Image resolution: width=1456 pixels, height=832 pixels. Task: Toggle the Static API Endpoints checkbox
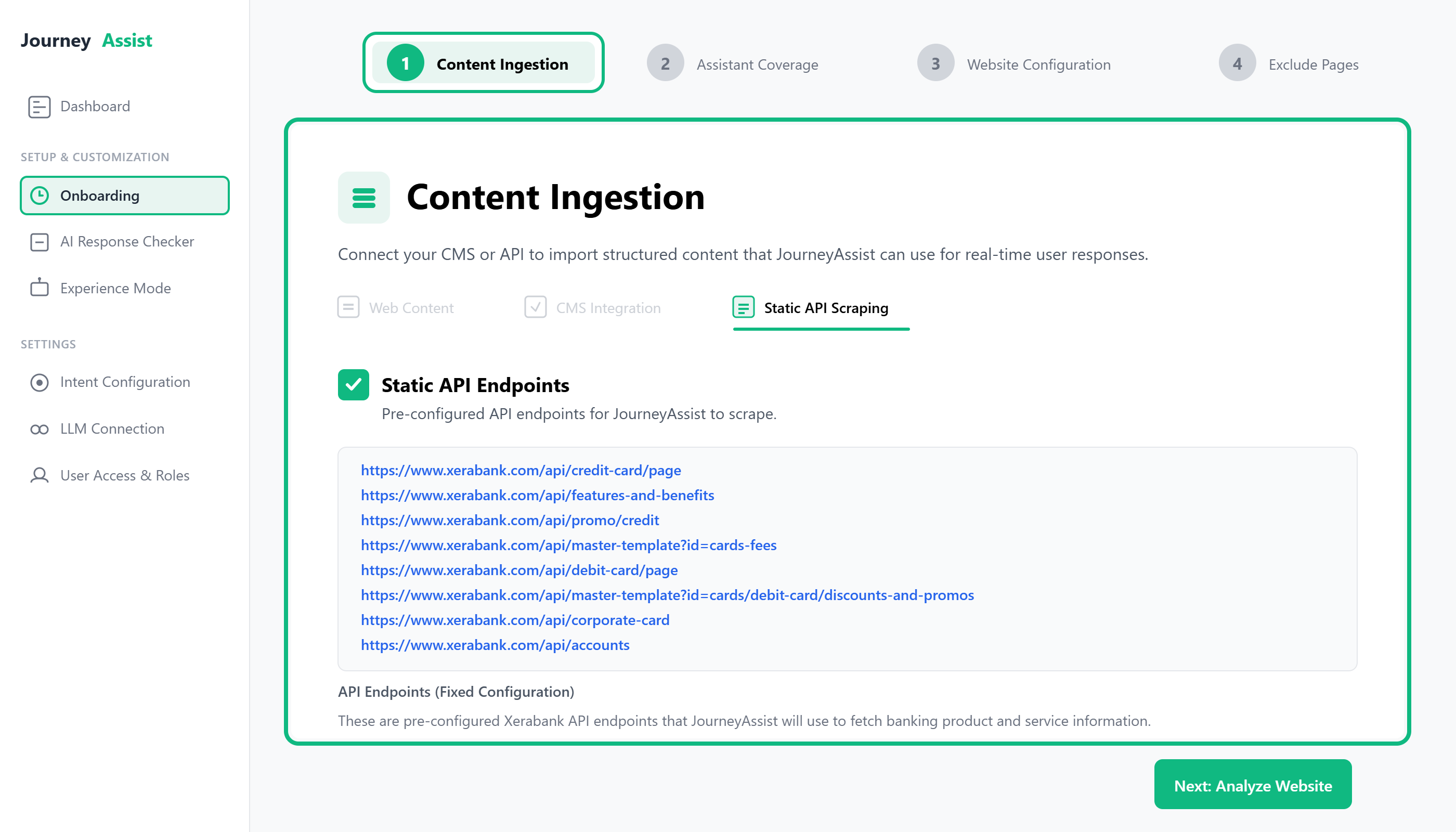(353, 385)
